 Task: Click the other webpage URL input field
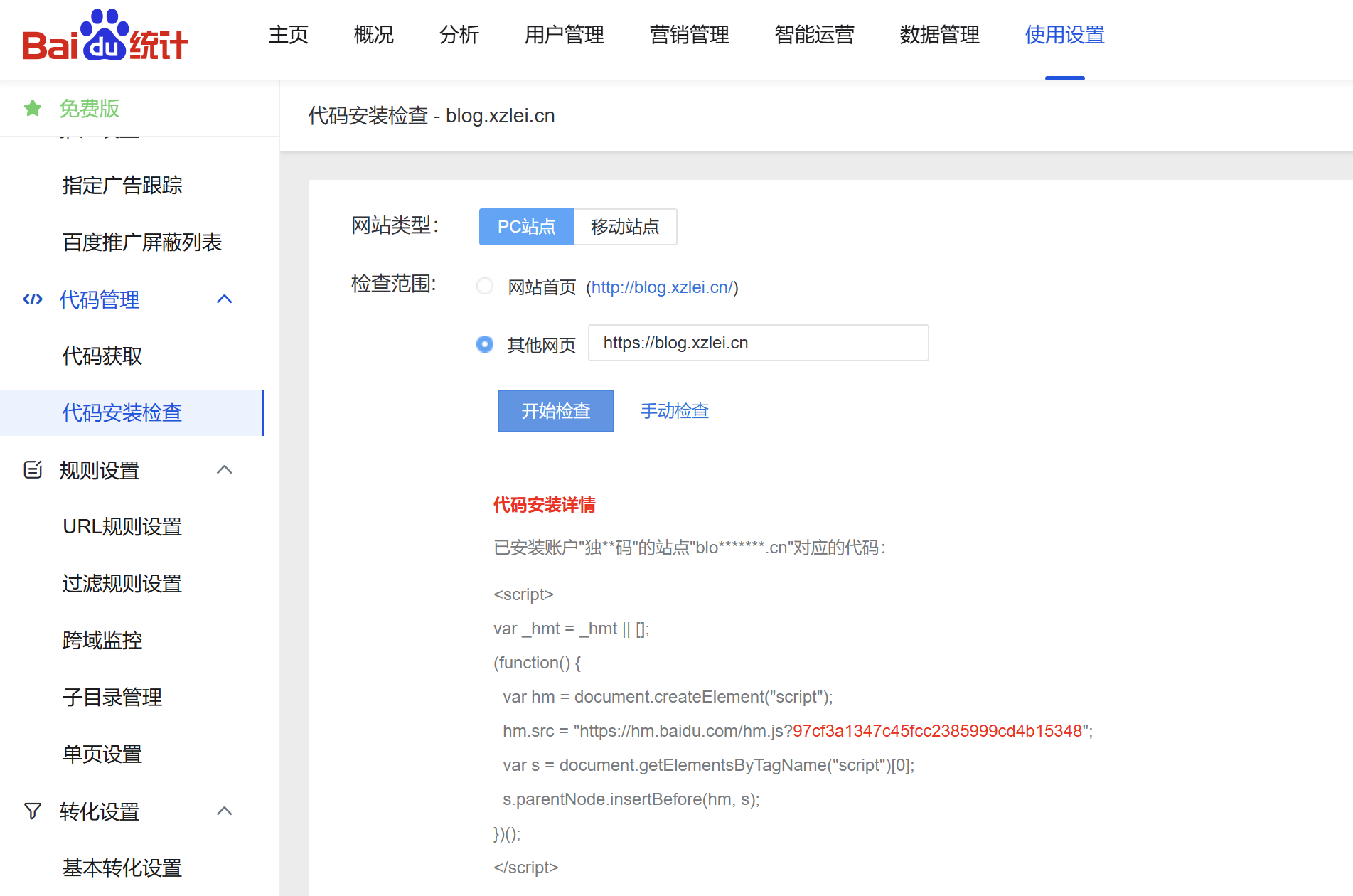coord(758,343)
